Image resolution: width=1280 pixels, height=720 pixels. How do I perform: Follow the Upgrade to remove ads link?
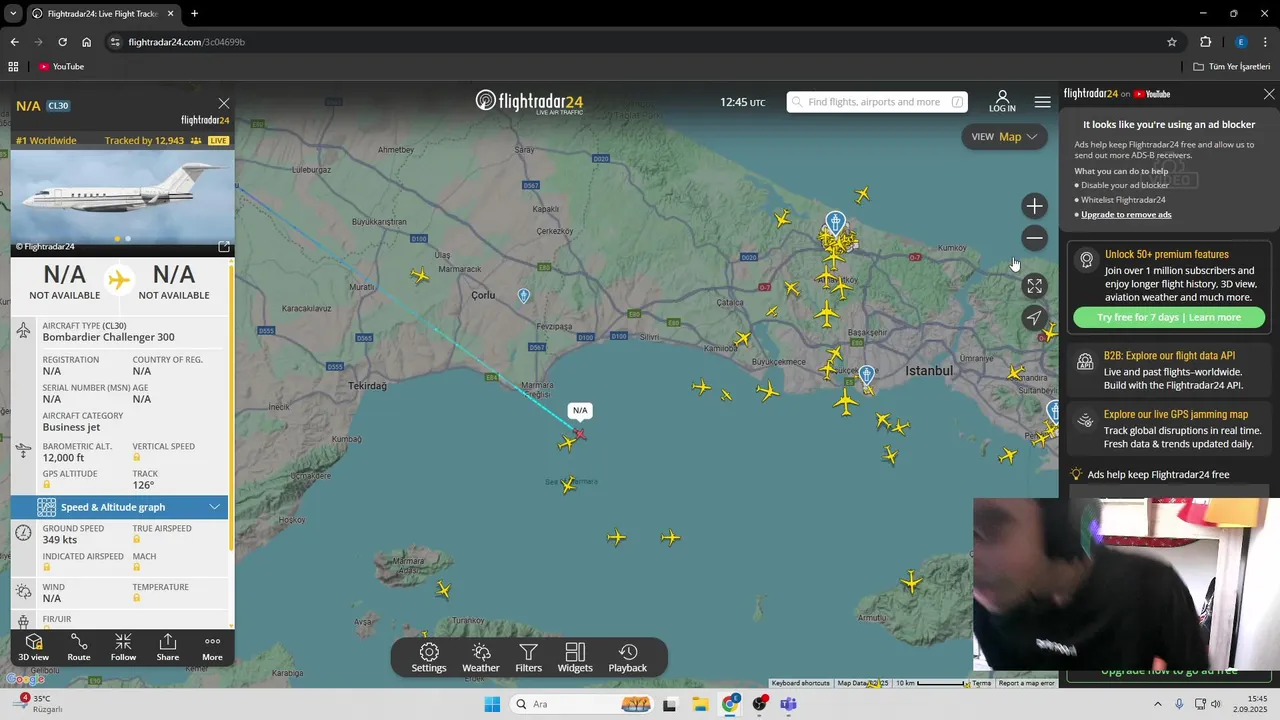click(x=1126, y=215)
